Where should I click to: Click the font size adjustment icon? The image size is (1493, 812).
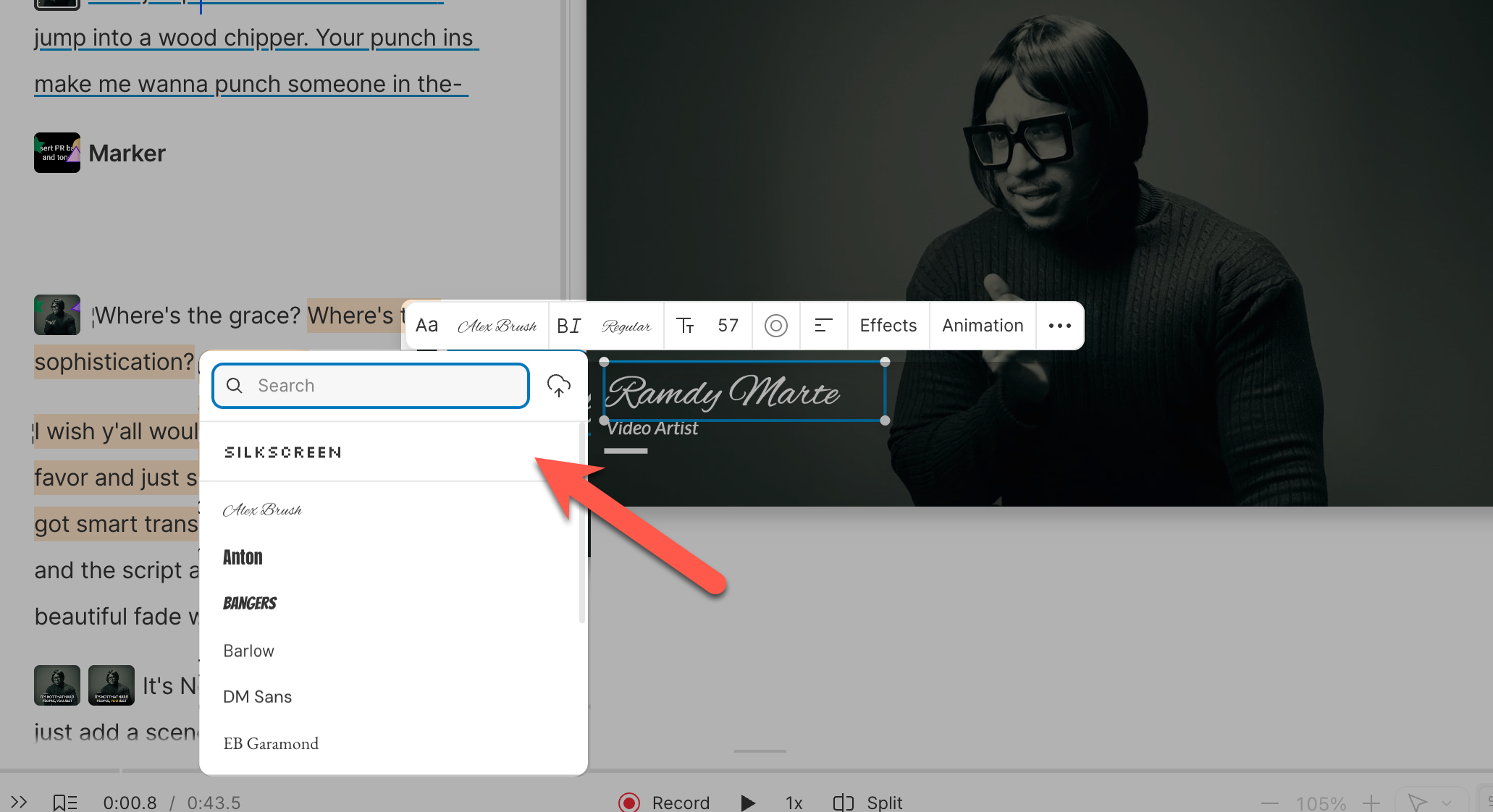(x=685, y=326)
